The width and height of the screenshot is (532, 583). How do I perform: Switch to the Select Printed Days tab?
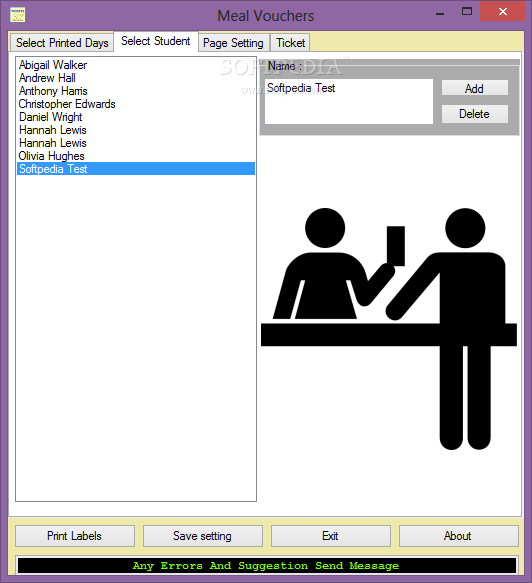point(62,43)
